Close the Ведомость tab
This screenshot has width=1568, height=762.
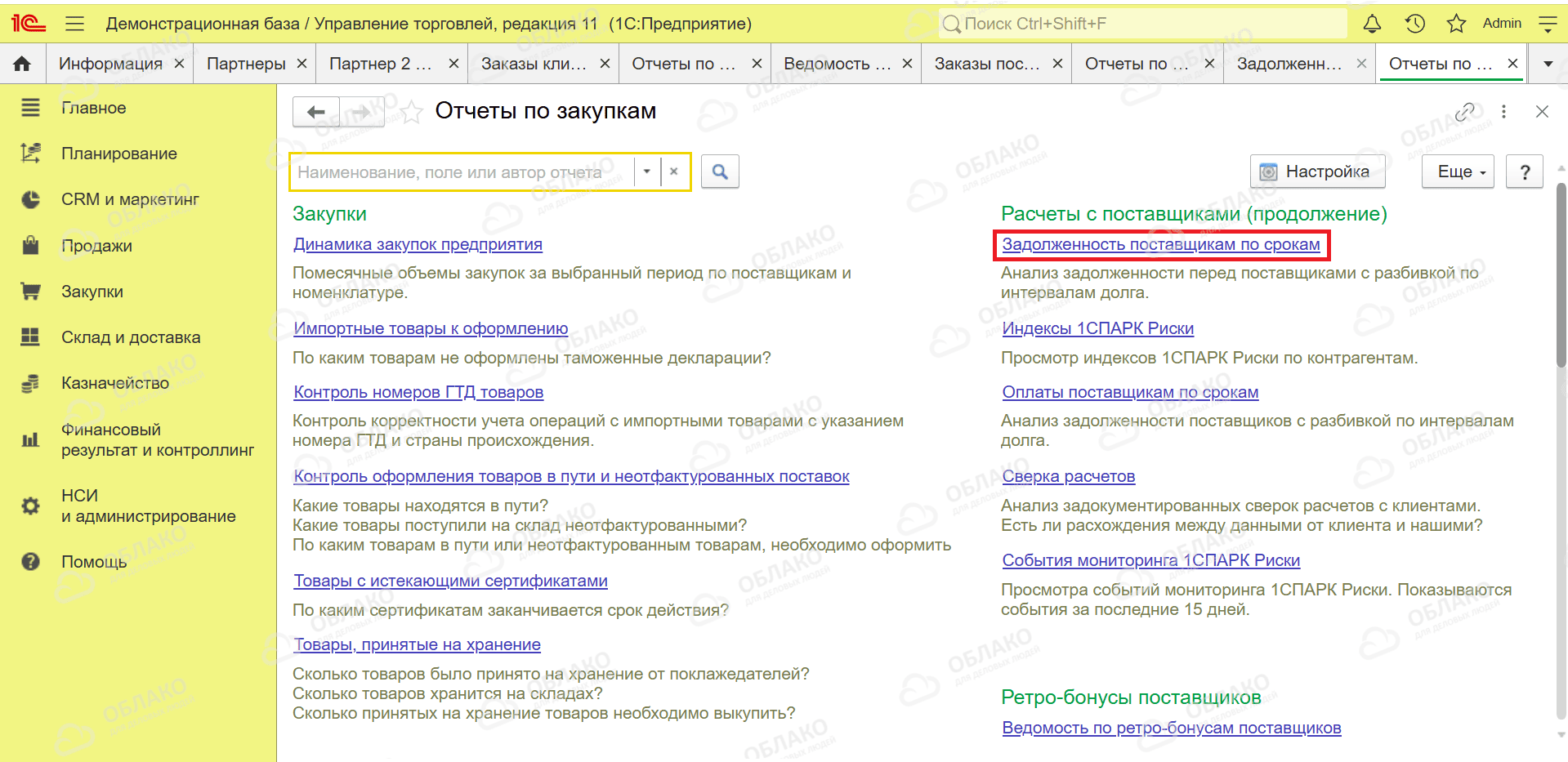click(x=907, y=64)
